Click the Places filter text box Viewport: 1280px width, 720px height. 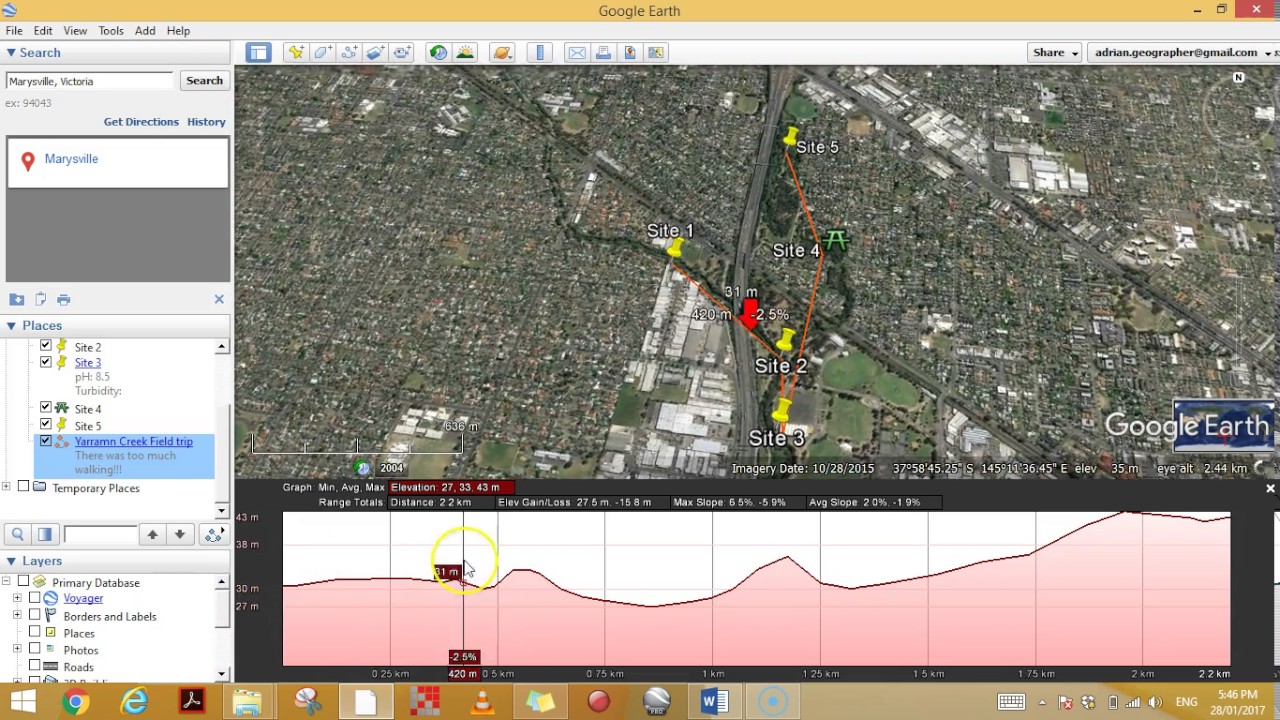(x=99, y=535)
